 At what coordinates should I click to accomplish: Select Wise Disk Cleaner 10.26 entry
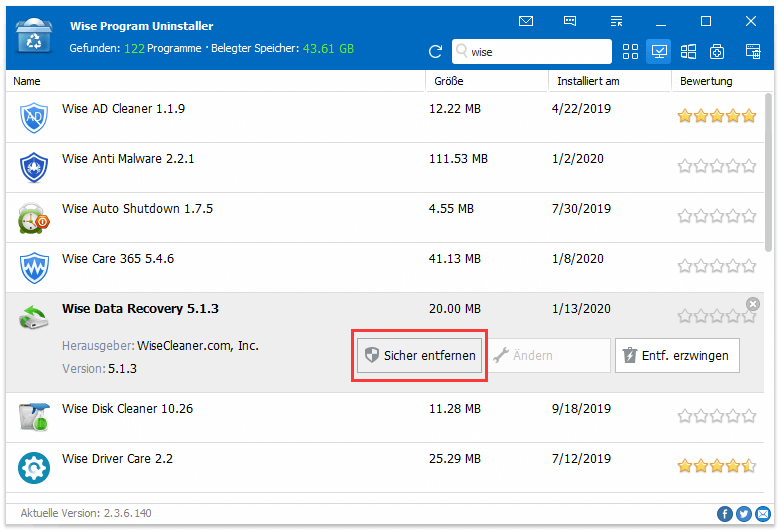tap(385, 418)
